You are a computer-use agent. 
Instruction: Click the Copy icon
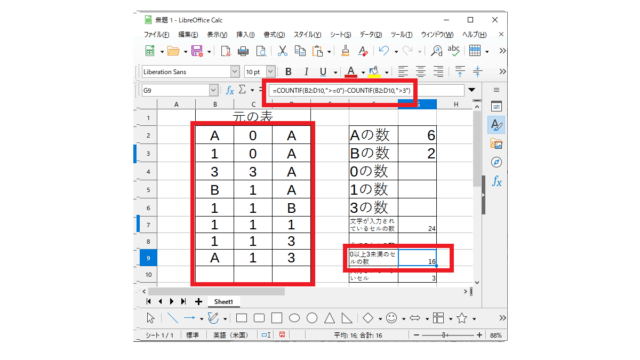[x=300, y=51]
